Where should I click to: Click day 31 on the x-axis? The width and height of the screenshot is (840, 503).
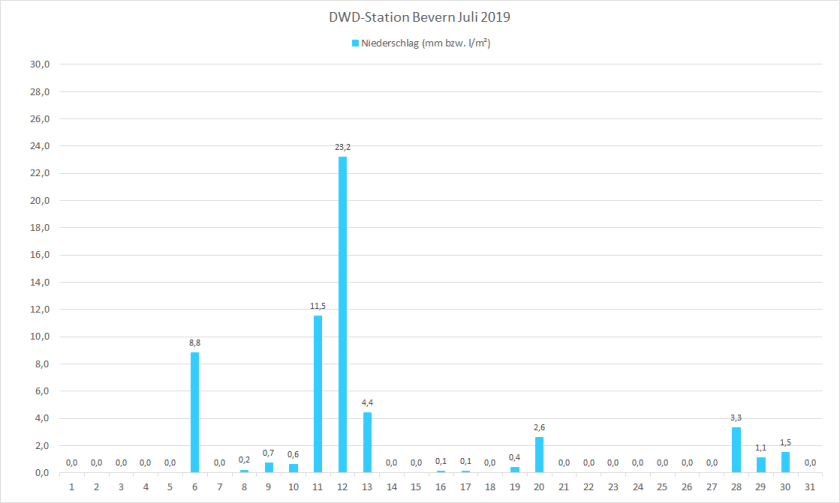tap(810, 487)
